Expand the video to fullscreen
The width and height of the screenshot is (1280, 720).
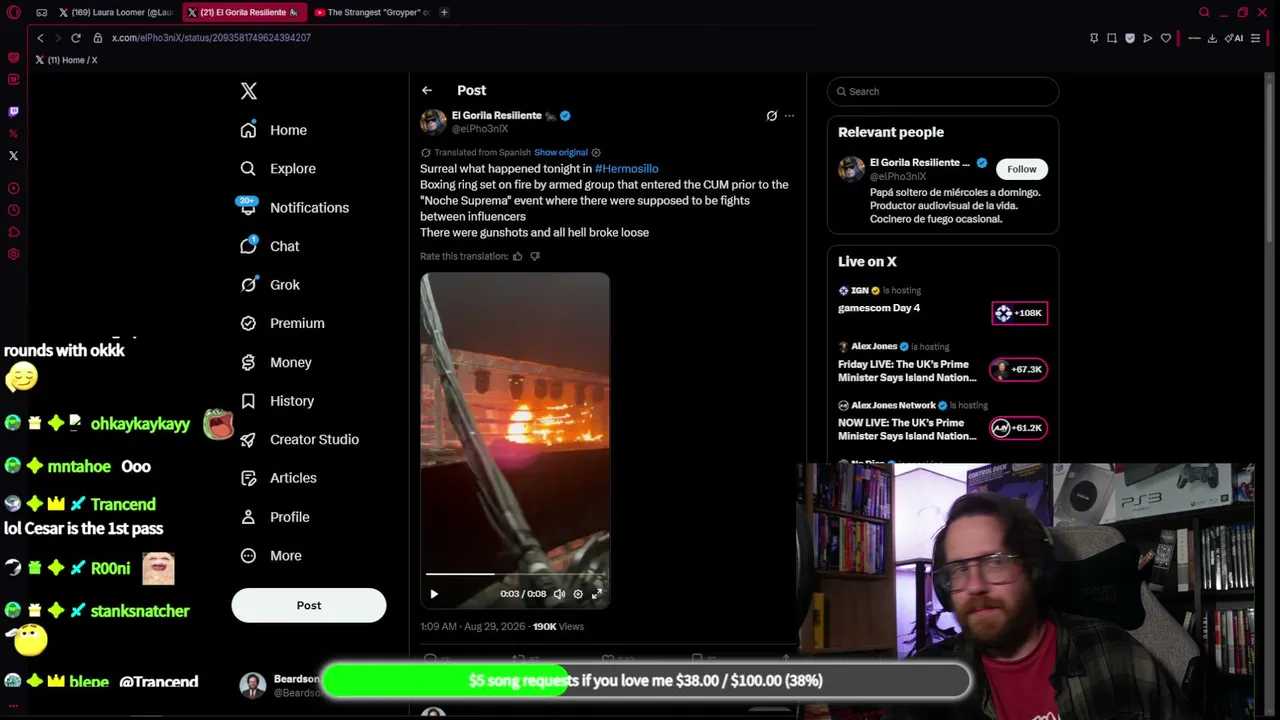tap(597, 594)
